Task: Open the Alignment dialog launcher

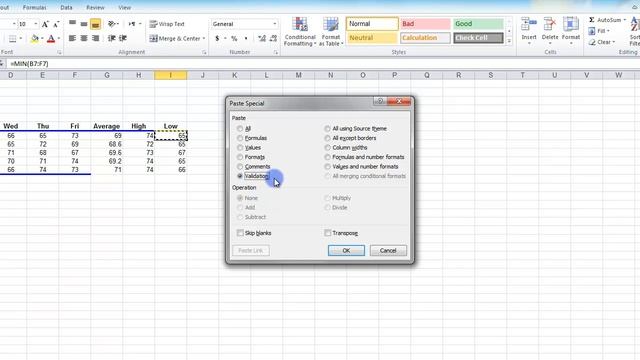Action: [204, 52]
